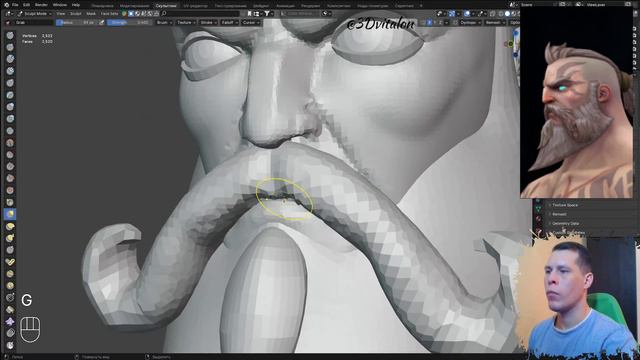
Task: Enable the Dyntopo checkbox
Action: 456,22
